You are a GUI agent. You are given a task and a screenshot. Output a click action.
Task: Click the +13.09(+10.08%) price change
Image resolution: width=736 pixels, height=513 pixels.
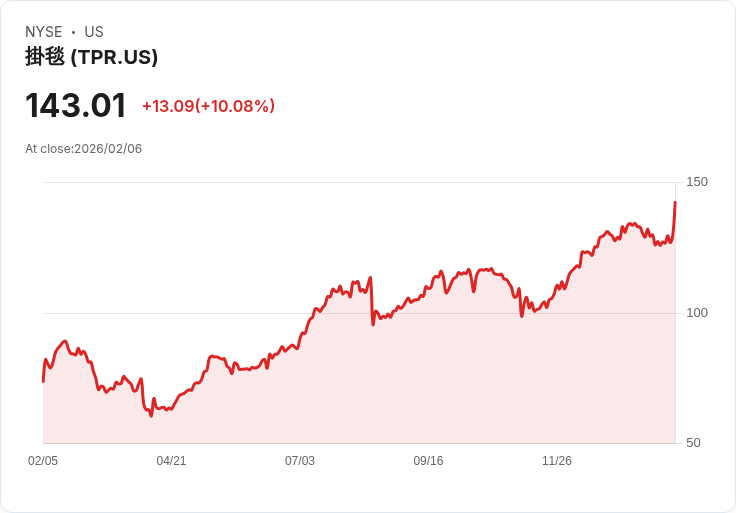[x=208, y=106]
